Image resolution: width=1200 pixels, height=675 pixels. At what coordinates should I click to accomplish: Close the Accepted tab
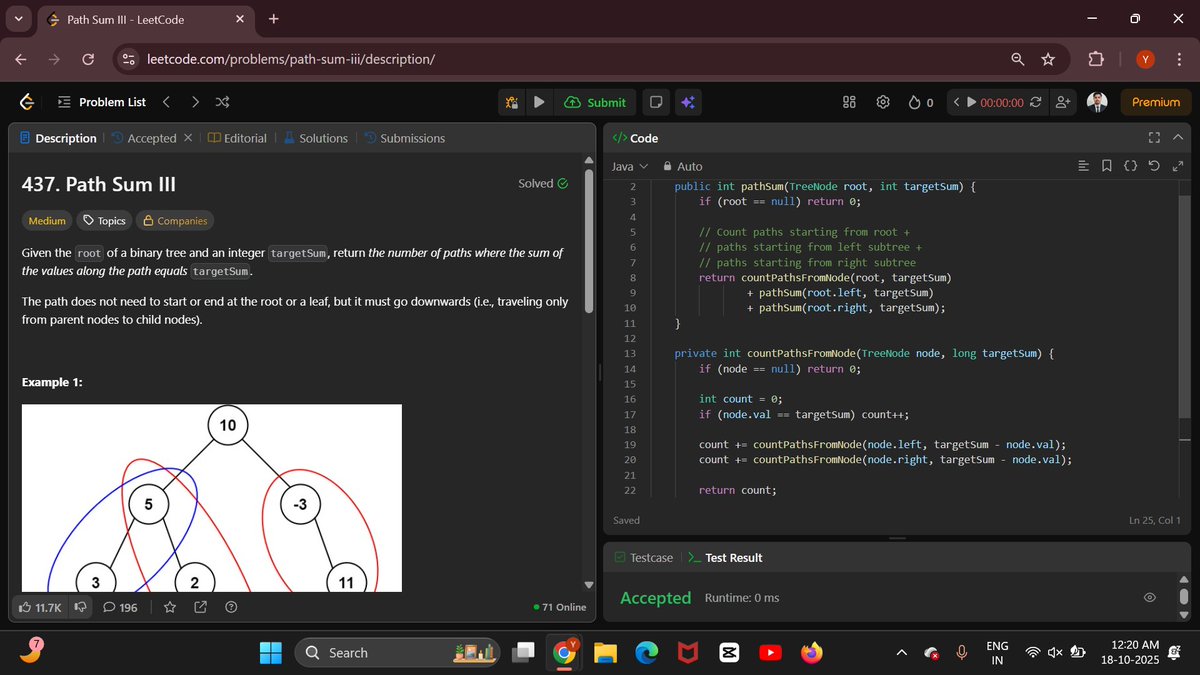point(188,138)
